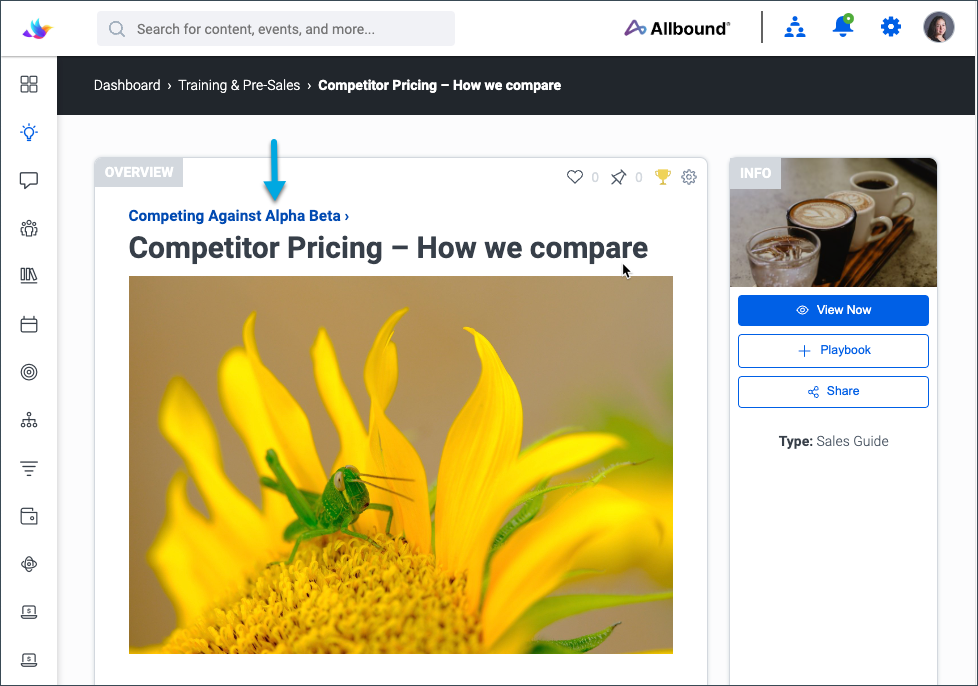Open the library books icon in sidebar
Viewport: 978px width, 686px height.
coord(29,276)
